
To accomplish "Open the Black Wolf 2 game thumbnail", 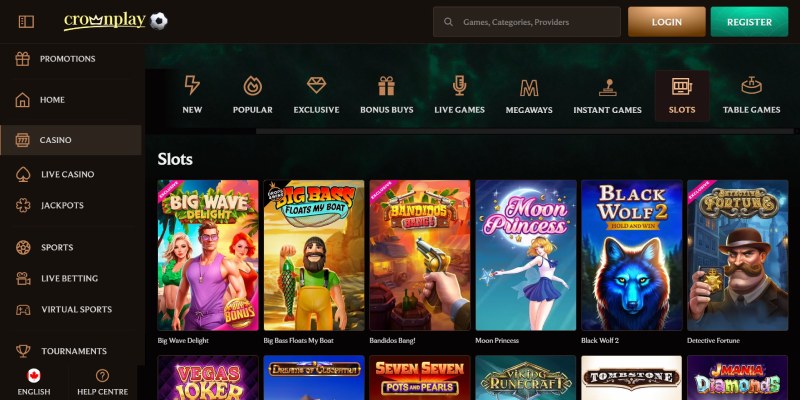I will click(632, 255).
